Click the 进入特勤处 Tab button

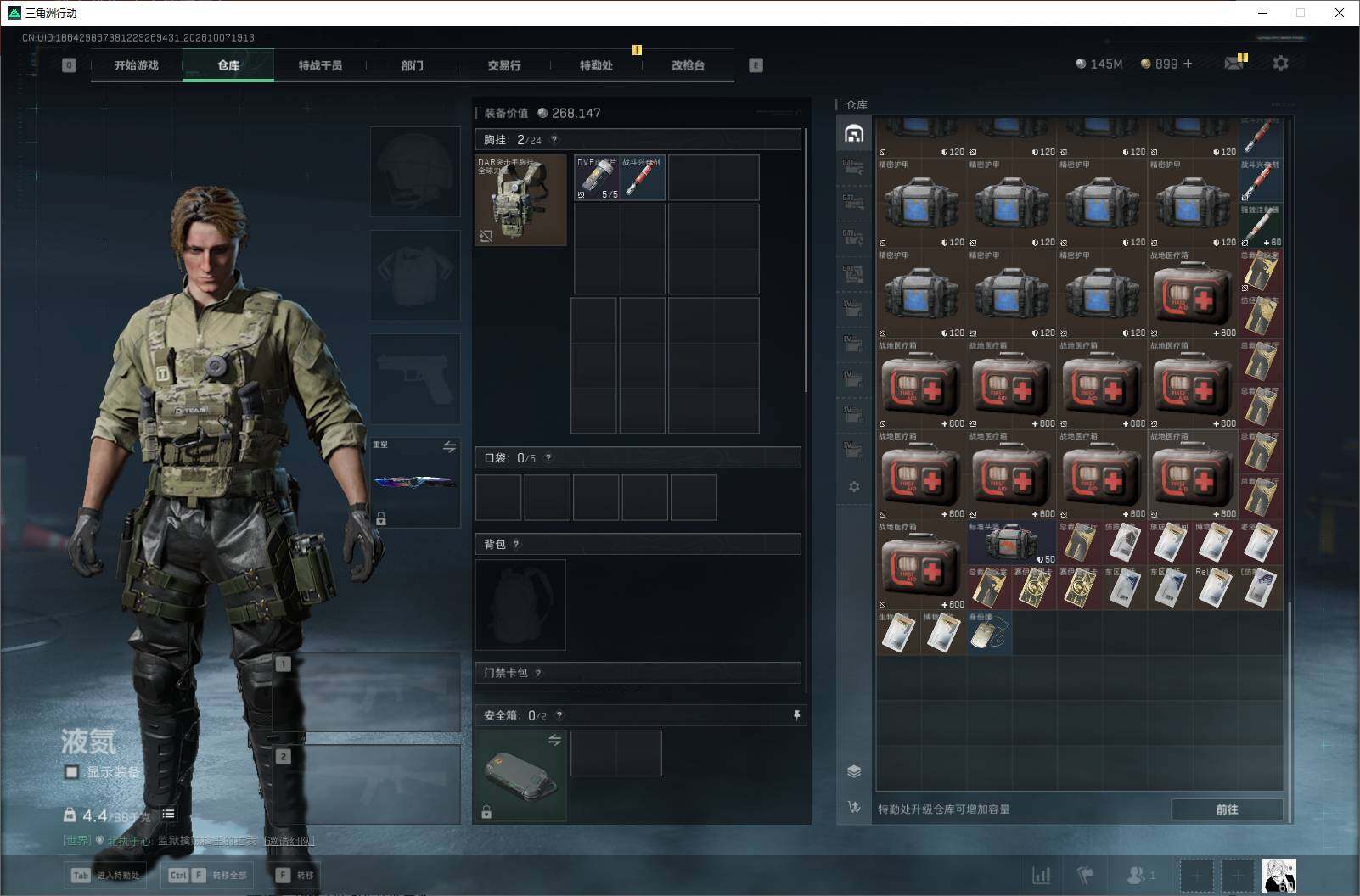pos(107,875)
